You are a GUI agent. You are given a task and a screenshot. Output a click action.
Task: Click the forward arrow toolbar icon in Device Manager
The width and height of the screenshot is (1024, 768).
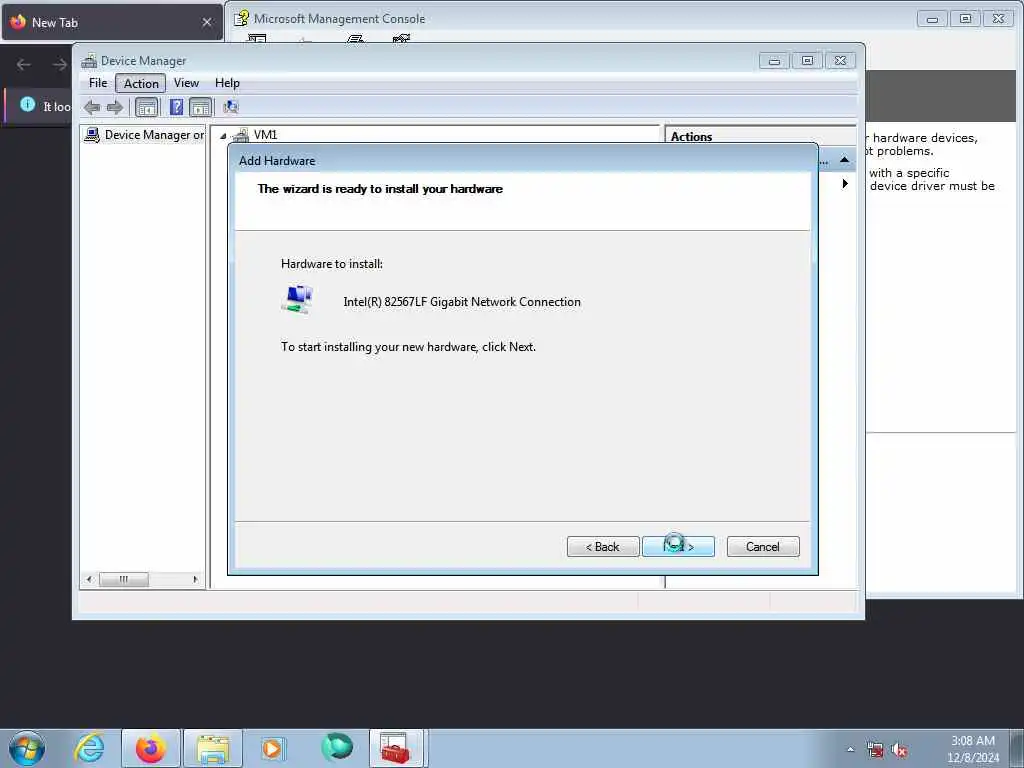click(115, 107)
